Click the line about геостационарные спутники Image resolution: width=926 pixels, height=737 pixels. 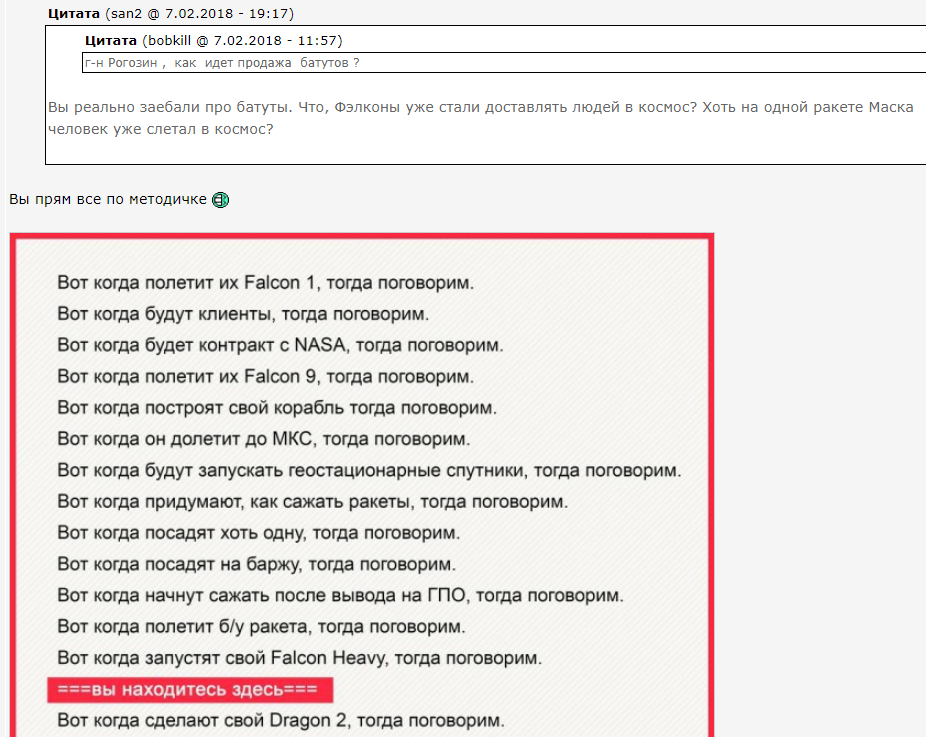pyautogui.click(x=369, y=470)
